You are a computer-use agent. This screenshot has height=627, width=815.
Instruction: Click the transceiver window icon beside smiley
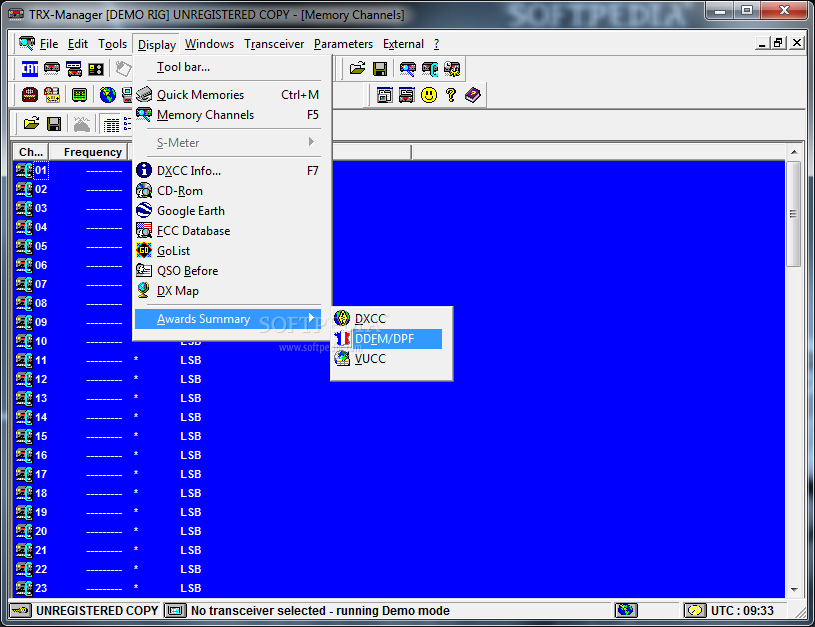406,95
